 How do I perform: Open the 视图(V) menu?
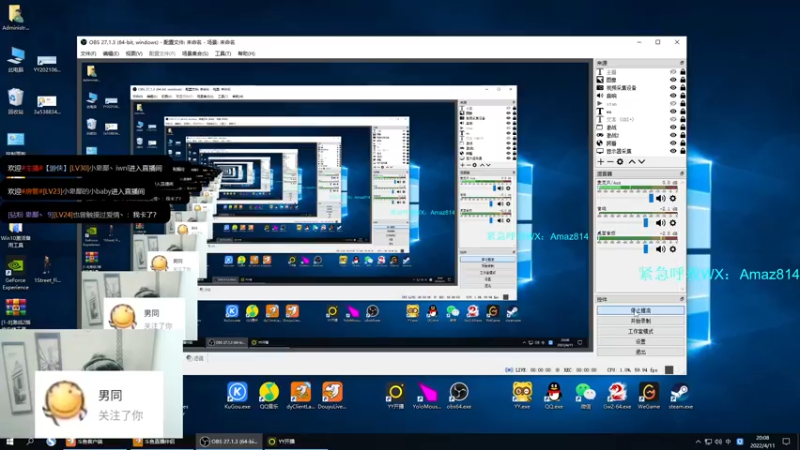[134, 54]
